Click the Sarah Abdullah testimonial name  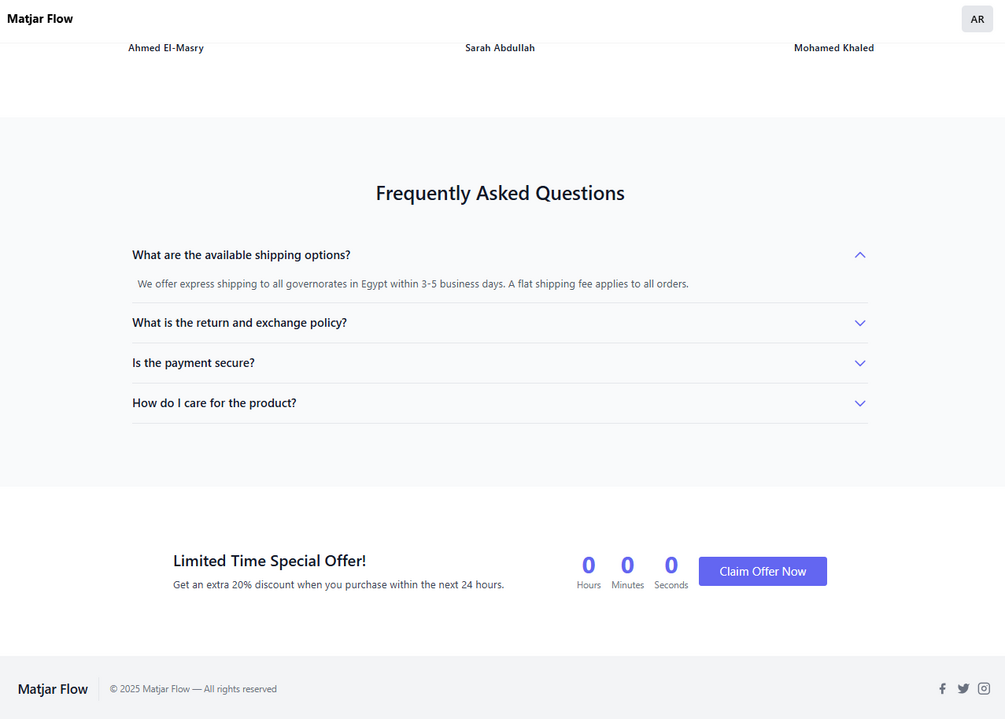pyautogui.click(x=500, y=48)
